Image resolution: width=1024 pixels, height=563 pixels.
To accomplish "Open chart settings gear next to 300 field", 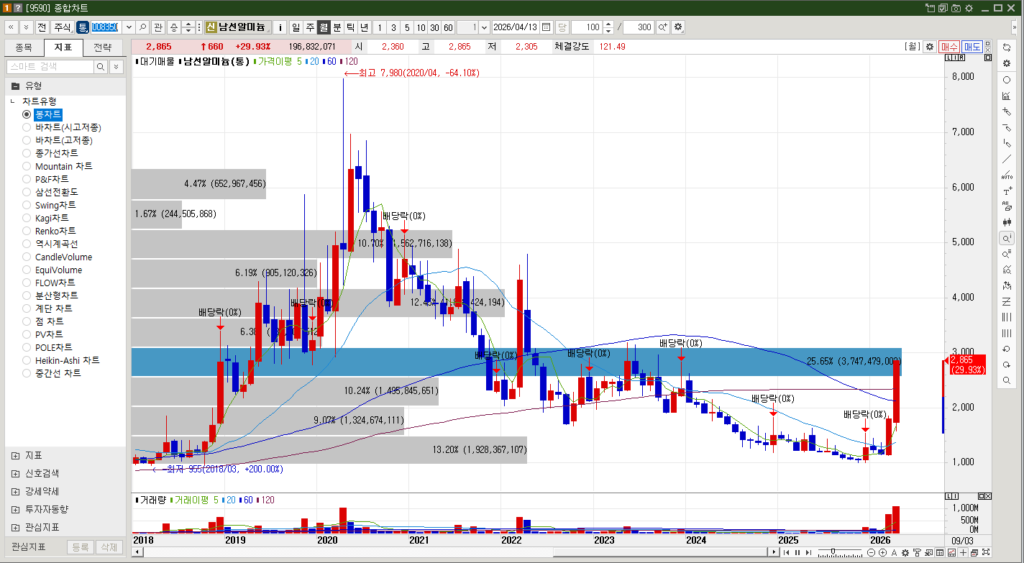I will point(679,26).
